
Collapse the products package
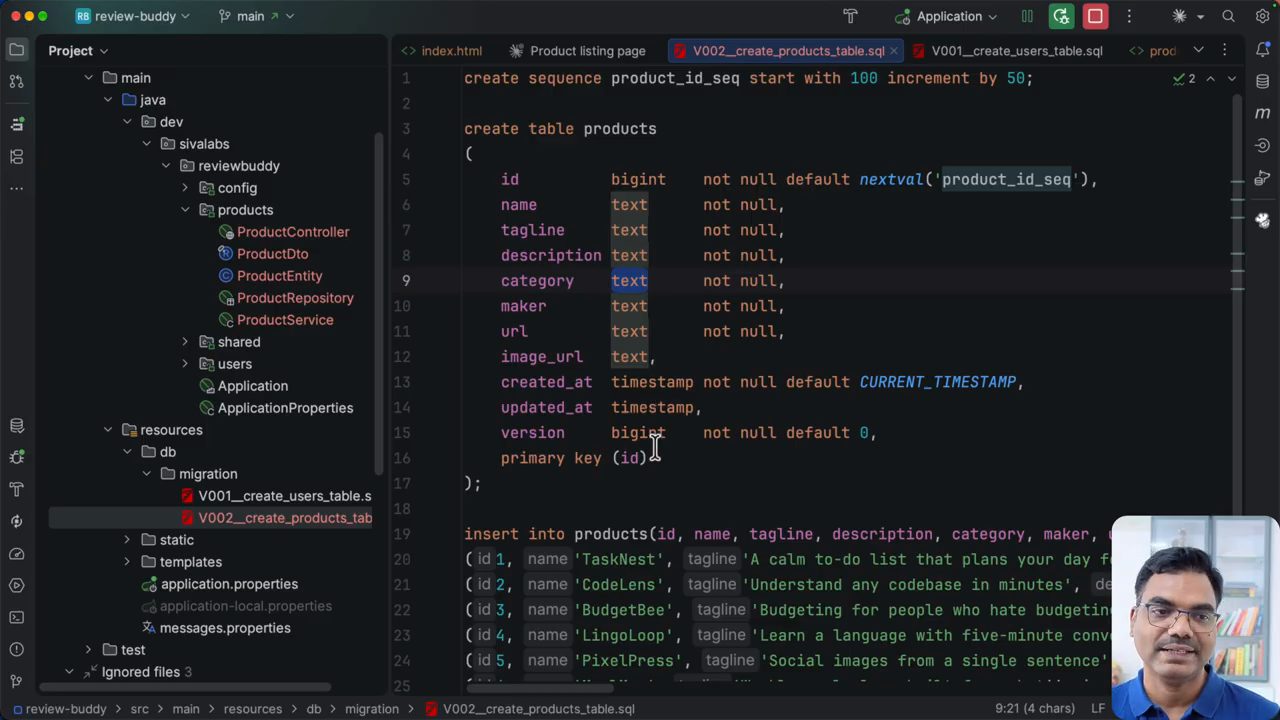click(185, 210)
